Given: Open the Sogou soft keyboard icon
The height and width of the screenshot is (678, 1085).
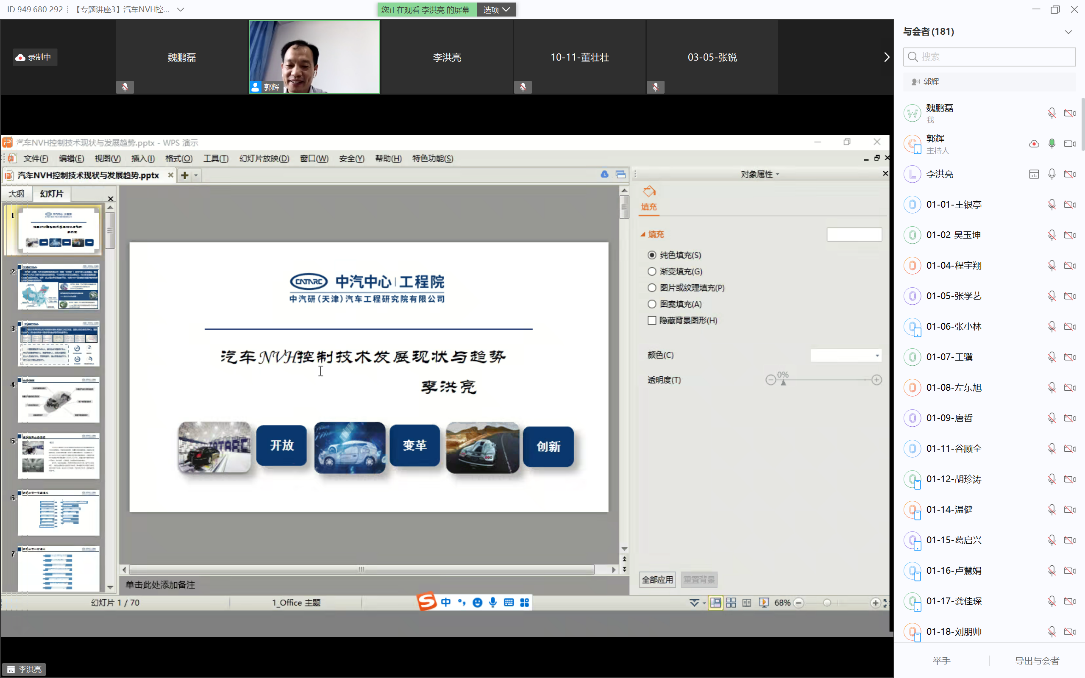Looking at the screenshot, I should [x=509, y=602].
